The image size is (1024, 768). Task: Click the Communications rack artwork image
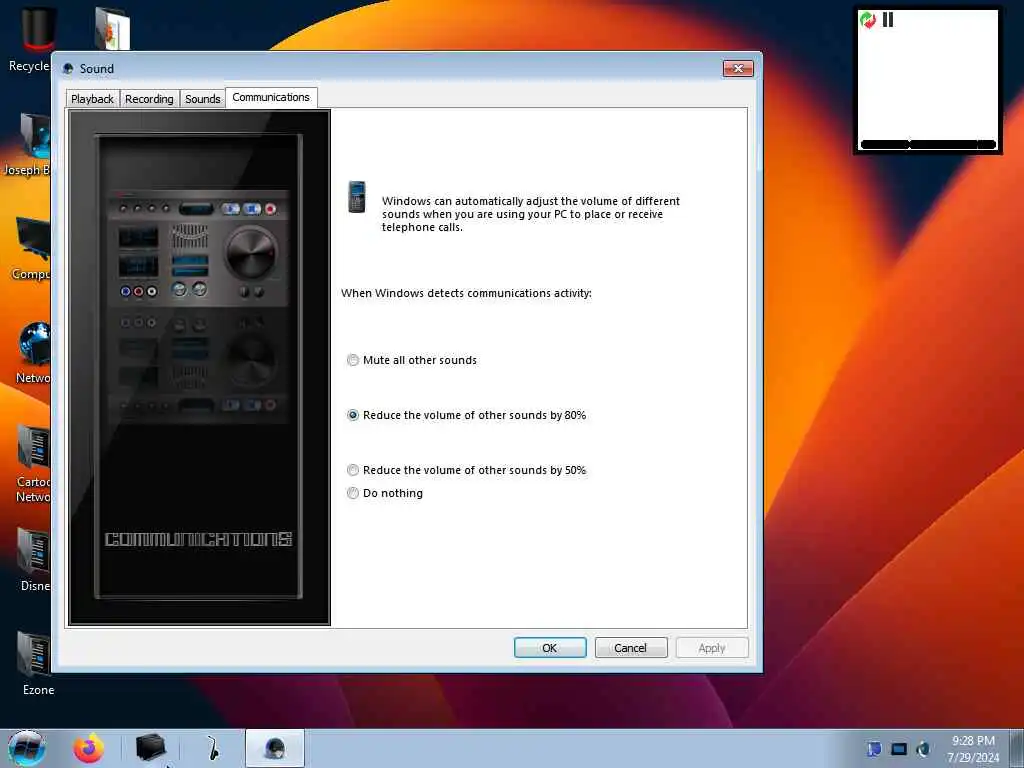click(199, 367)
